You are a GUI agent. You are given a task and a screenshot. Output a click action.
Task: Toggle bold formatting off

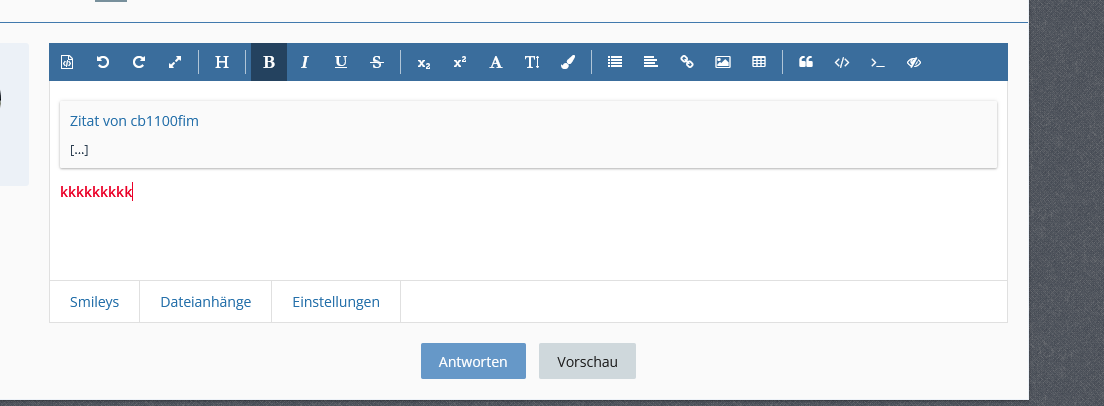click(268, 62)
